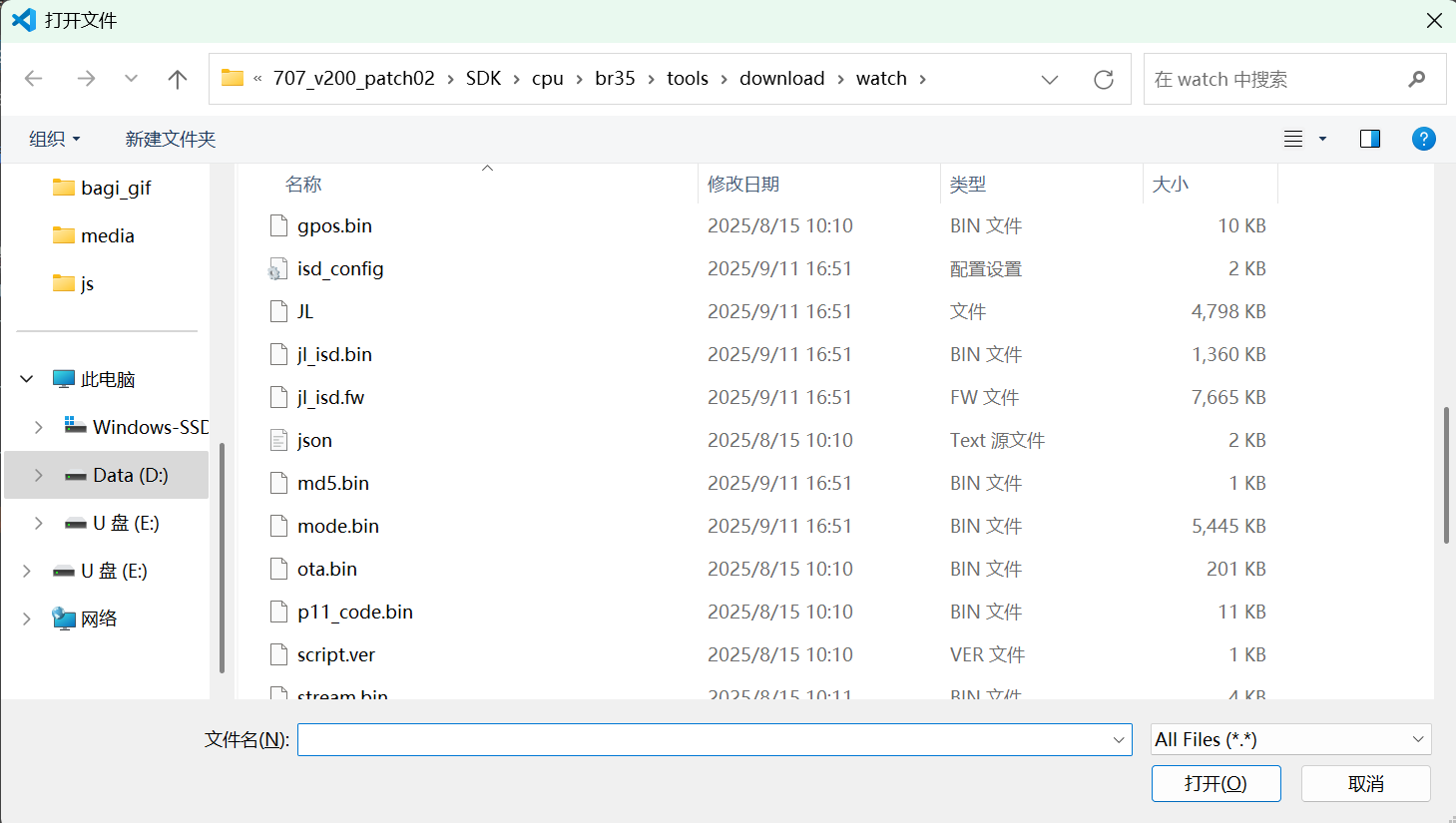Expand the filename history dropdown
Screen dimensions: 1456x823
tap(1119, 739)
